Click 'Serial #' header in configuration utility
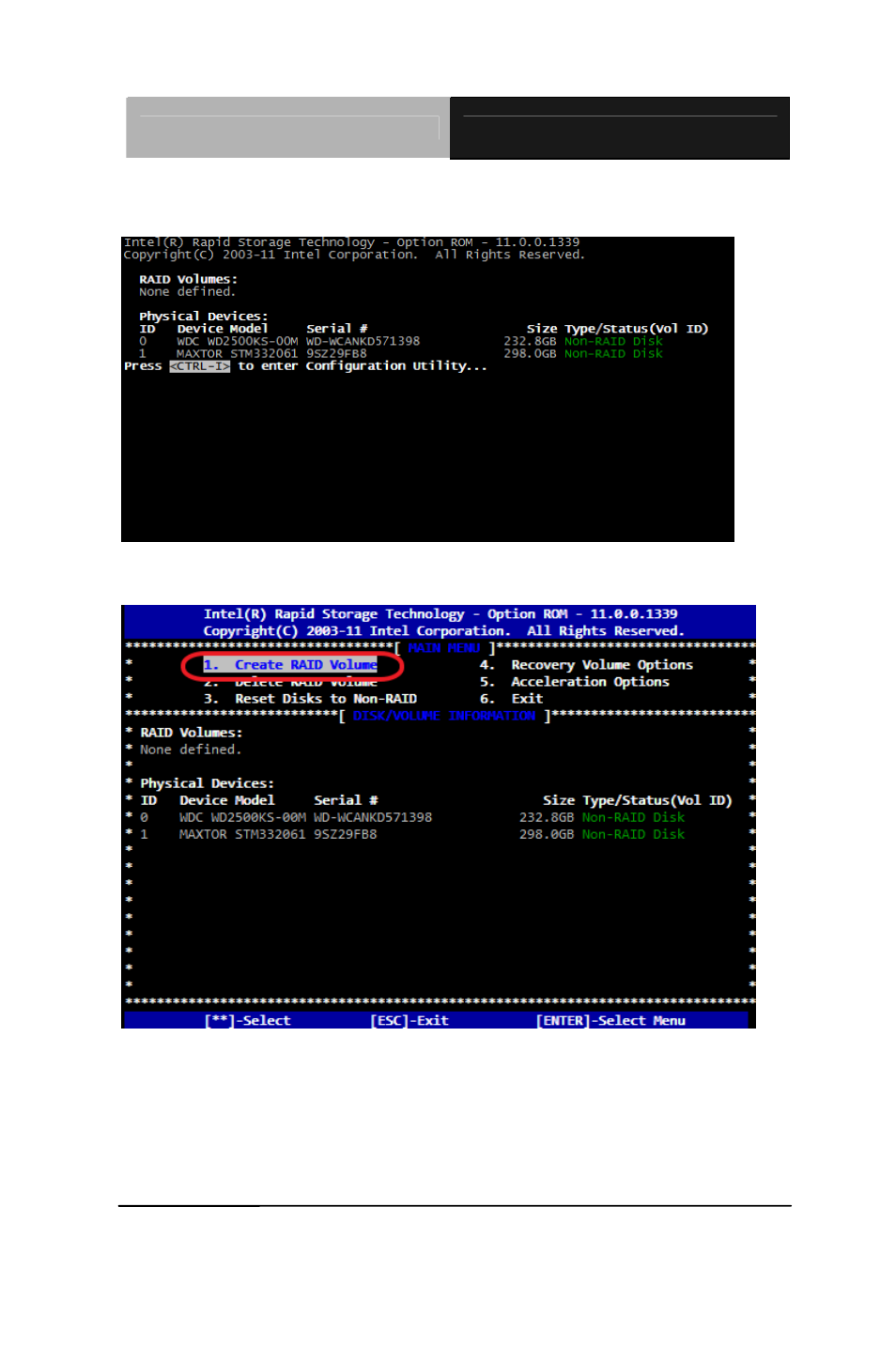The height and width of the screenshot is (1346, 896). 346,800
